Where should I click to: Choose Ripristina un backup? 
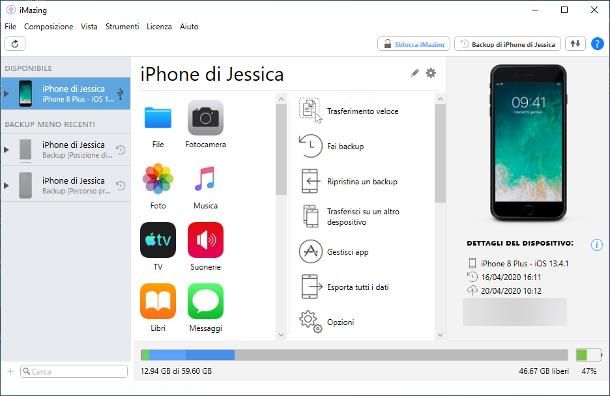pos(349,181)
